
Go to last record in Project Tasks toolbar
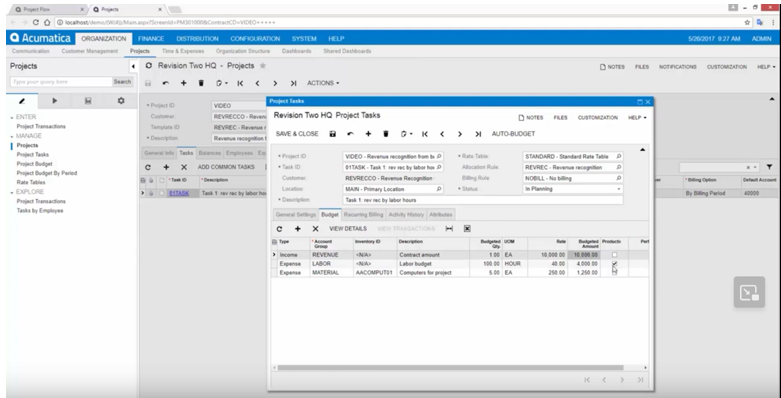(478, 134)
